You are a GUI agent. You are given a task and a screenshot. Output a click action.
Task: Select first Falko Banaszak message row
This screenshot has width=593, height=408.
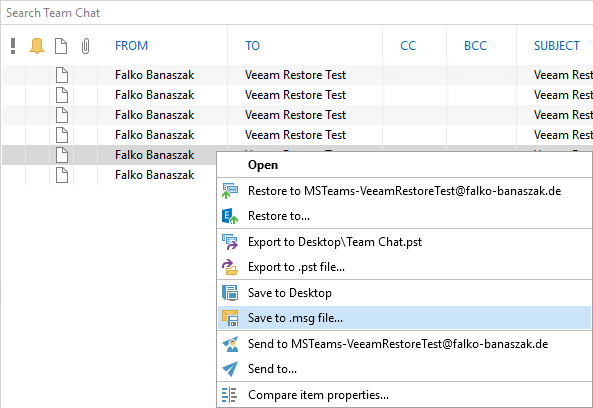(297, 75)
